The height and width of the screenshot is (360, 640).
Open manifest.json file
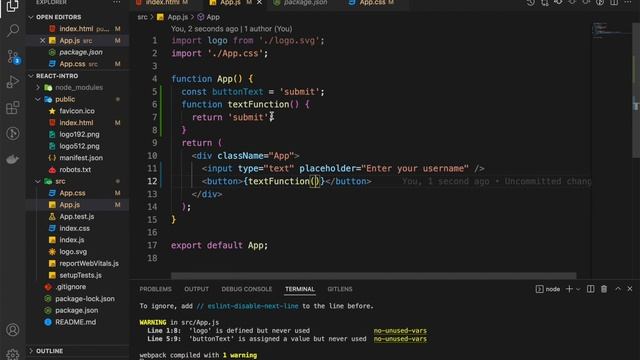pos(81,158)
